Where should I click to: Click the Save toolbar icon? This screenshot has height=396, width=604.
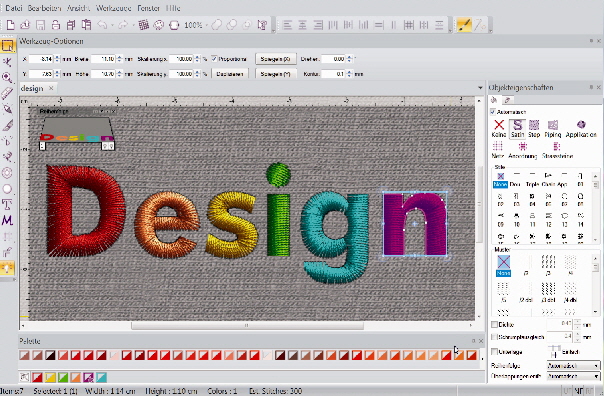click(x=40, y=25)
